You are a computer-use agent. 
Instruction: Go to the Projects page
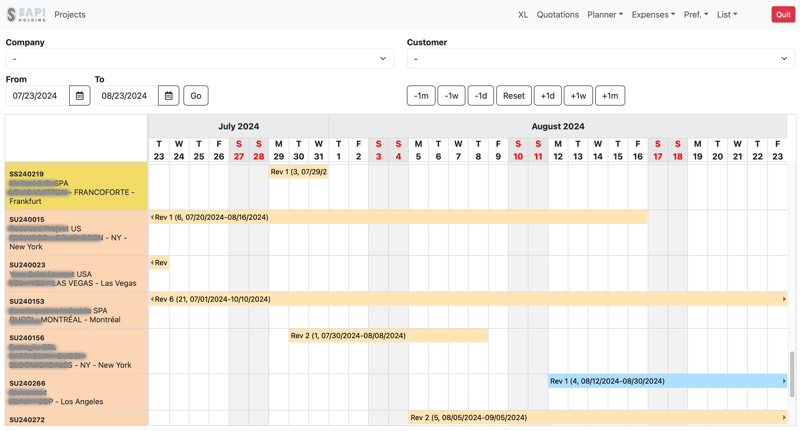pos(70,15)
